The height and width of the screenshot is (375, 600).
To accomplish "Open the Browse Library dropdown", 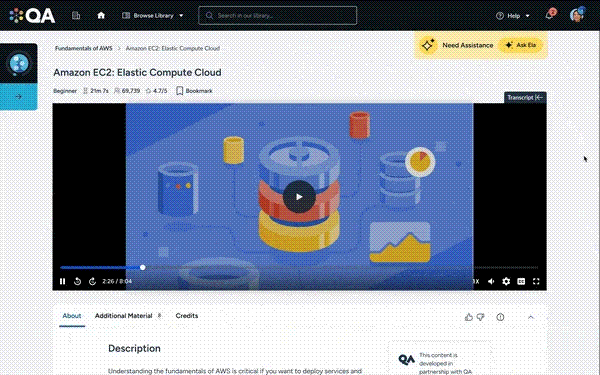I will pos(153,16).
